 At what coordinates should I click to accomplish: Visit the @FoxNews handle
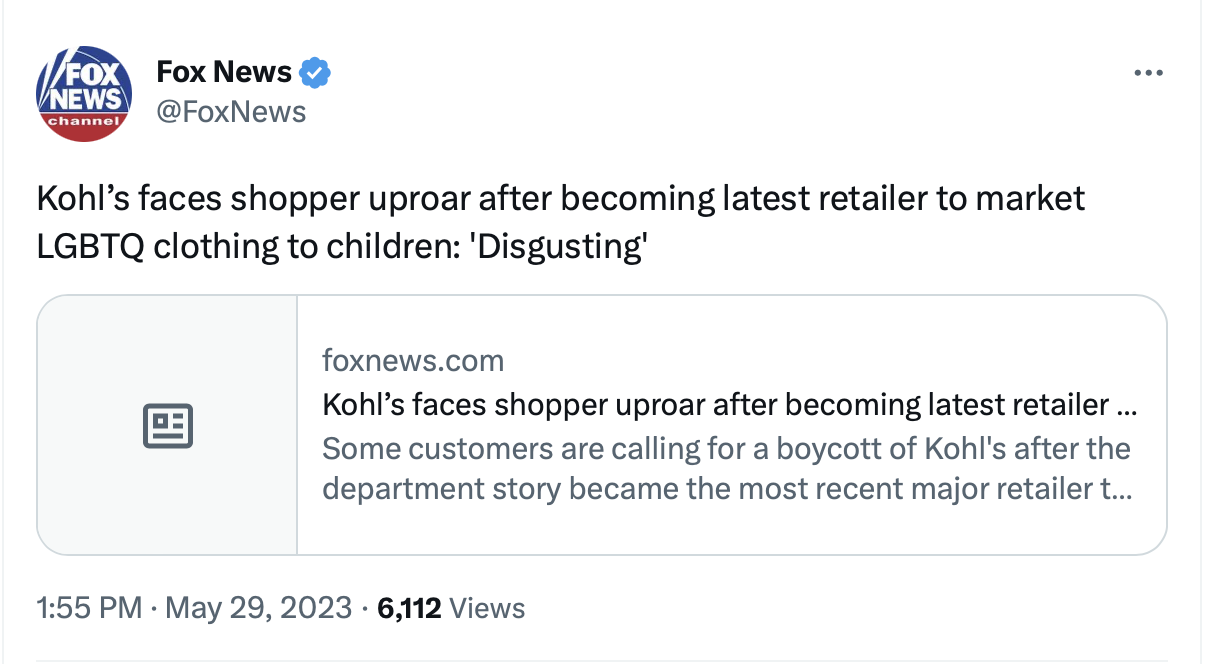231,111
